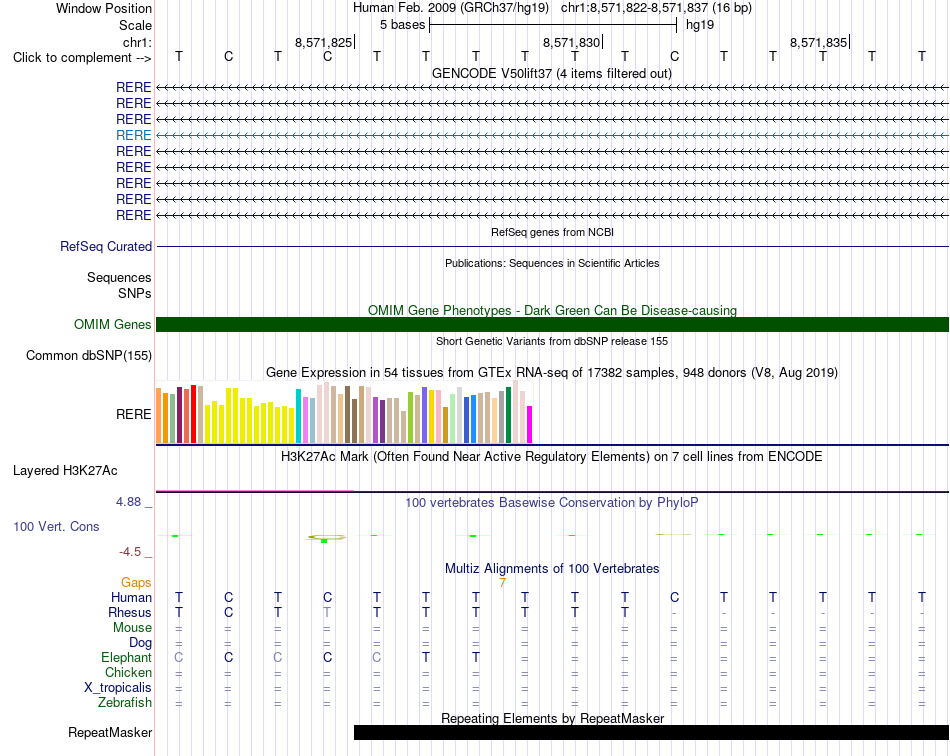Image resolution: width=950 pixels, height=756 pixels.
Task: Click the magenta bar in GTEx expression chart
Action: [530, 425]
